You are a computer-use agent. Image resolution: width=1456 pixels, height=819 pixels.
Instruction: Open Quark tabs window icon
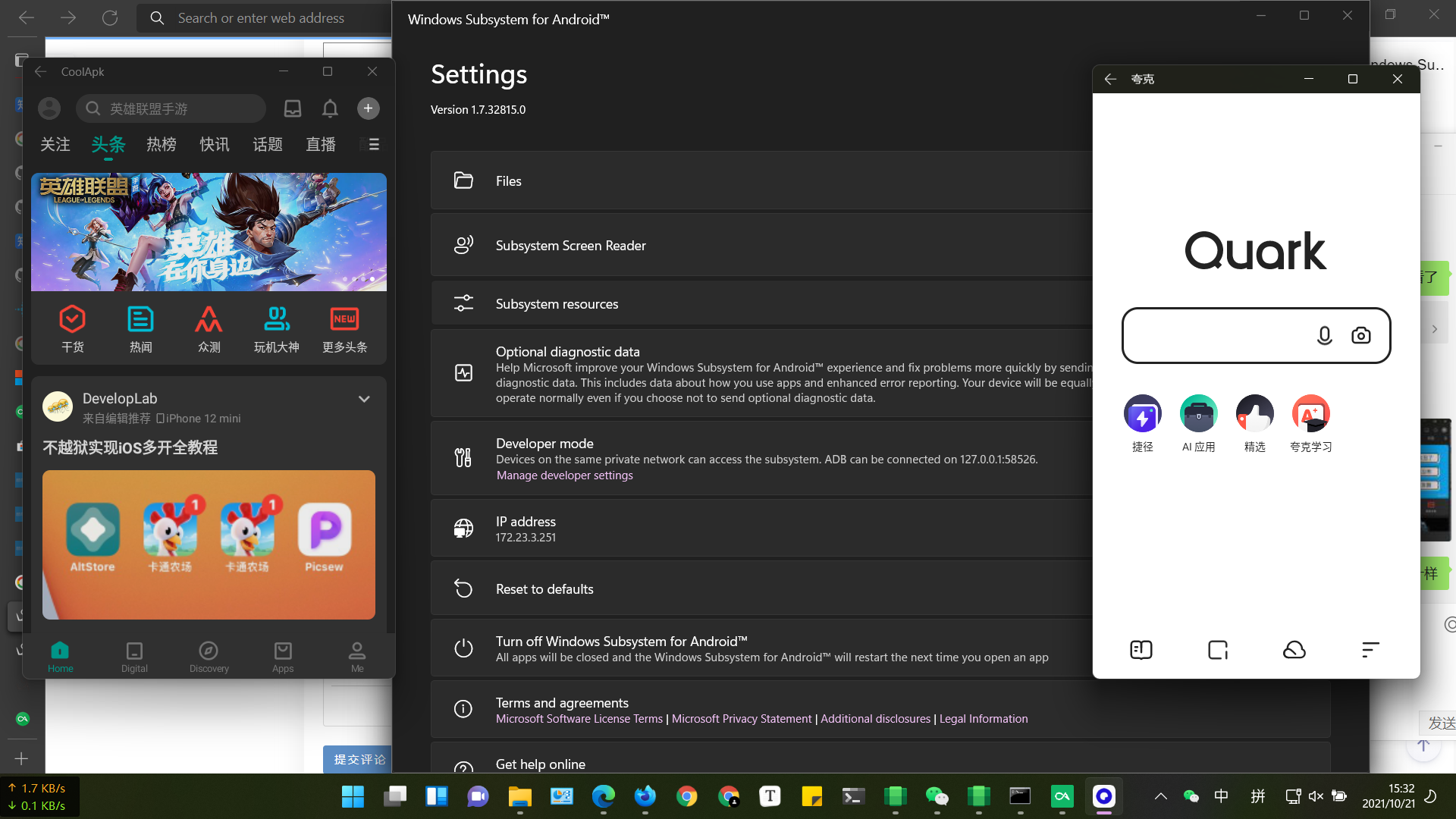[1218, 650]
